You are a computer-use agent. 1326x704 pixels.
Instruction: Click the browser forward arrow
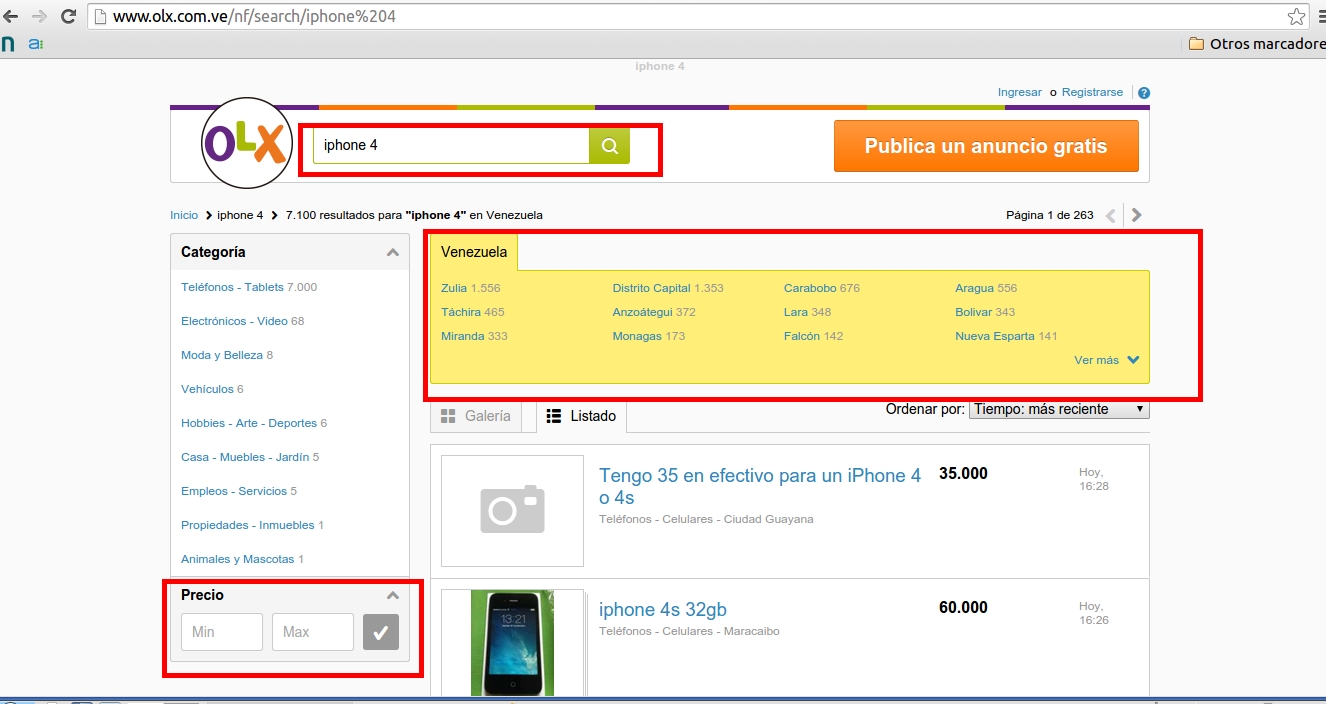pyautogui.click(x=39, y=16)
